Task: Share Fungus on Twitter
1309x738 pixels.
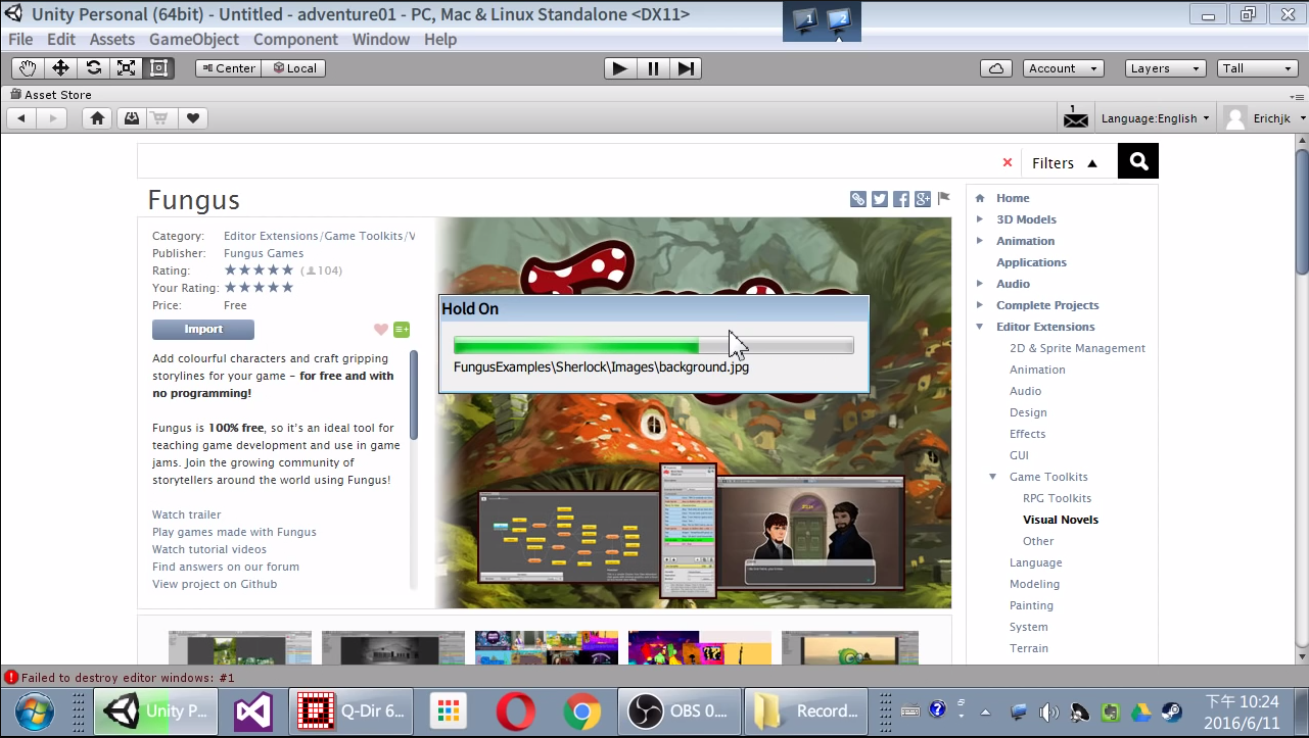Action: (x=879, y=199)
